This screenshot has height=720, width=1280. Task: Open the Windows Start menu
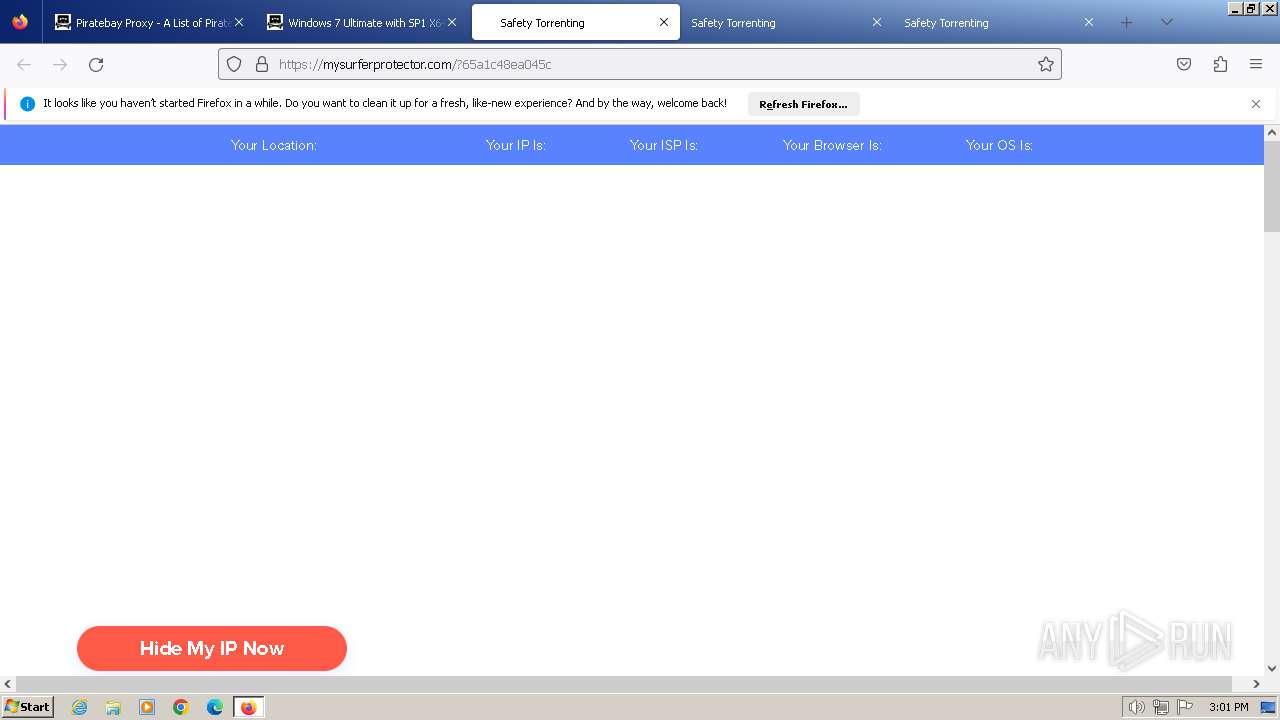(x=27, y=707)
